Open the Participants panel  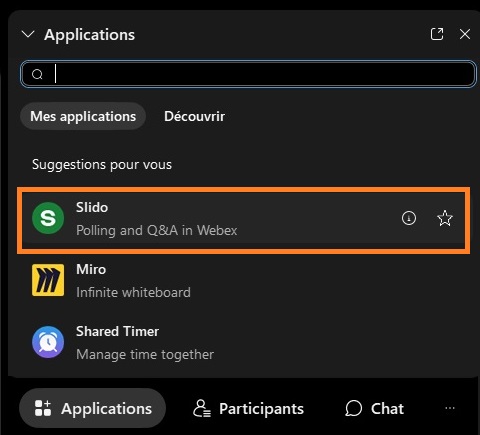click(x=248, y=408)
